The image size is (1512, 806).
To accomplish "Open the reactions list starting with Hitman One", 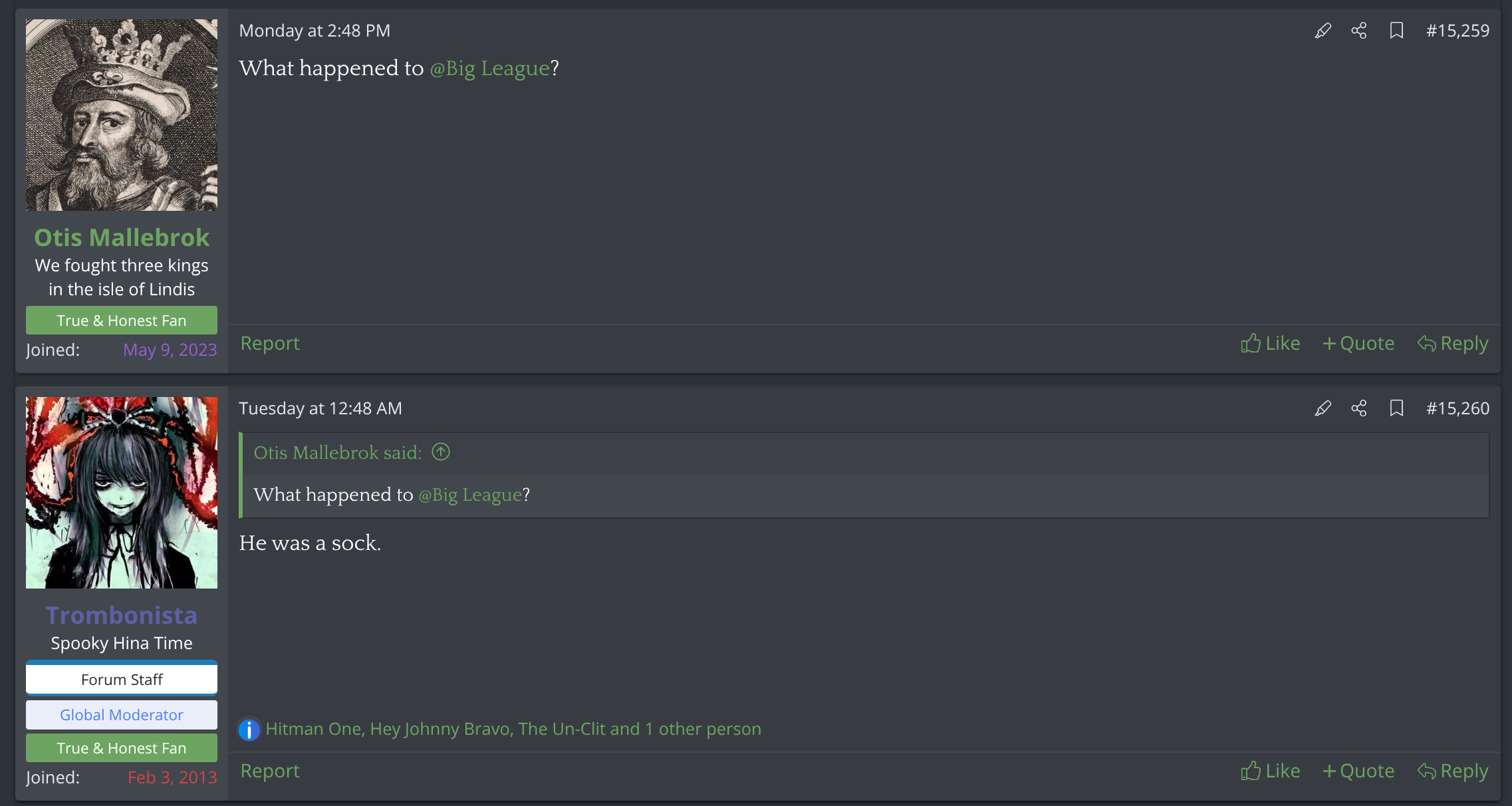I will [x=513, y=729].
